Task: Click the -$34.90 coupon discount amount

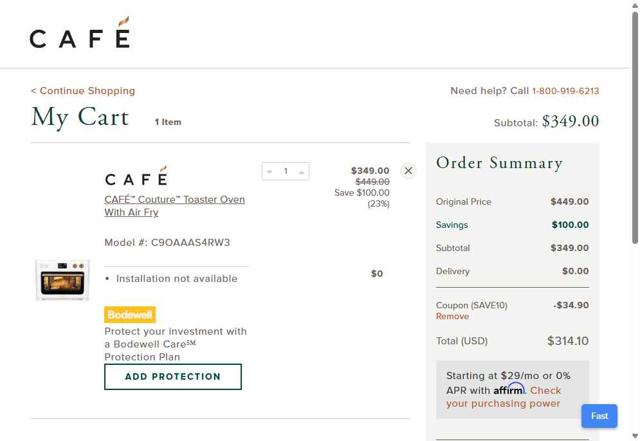Action: click(571, 305)
